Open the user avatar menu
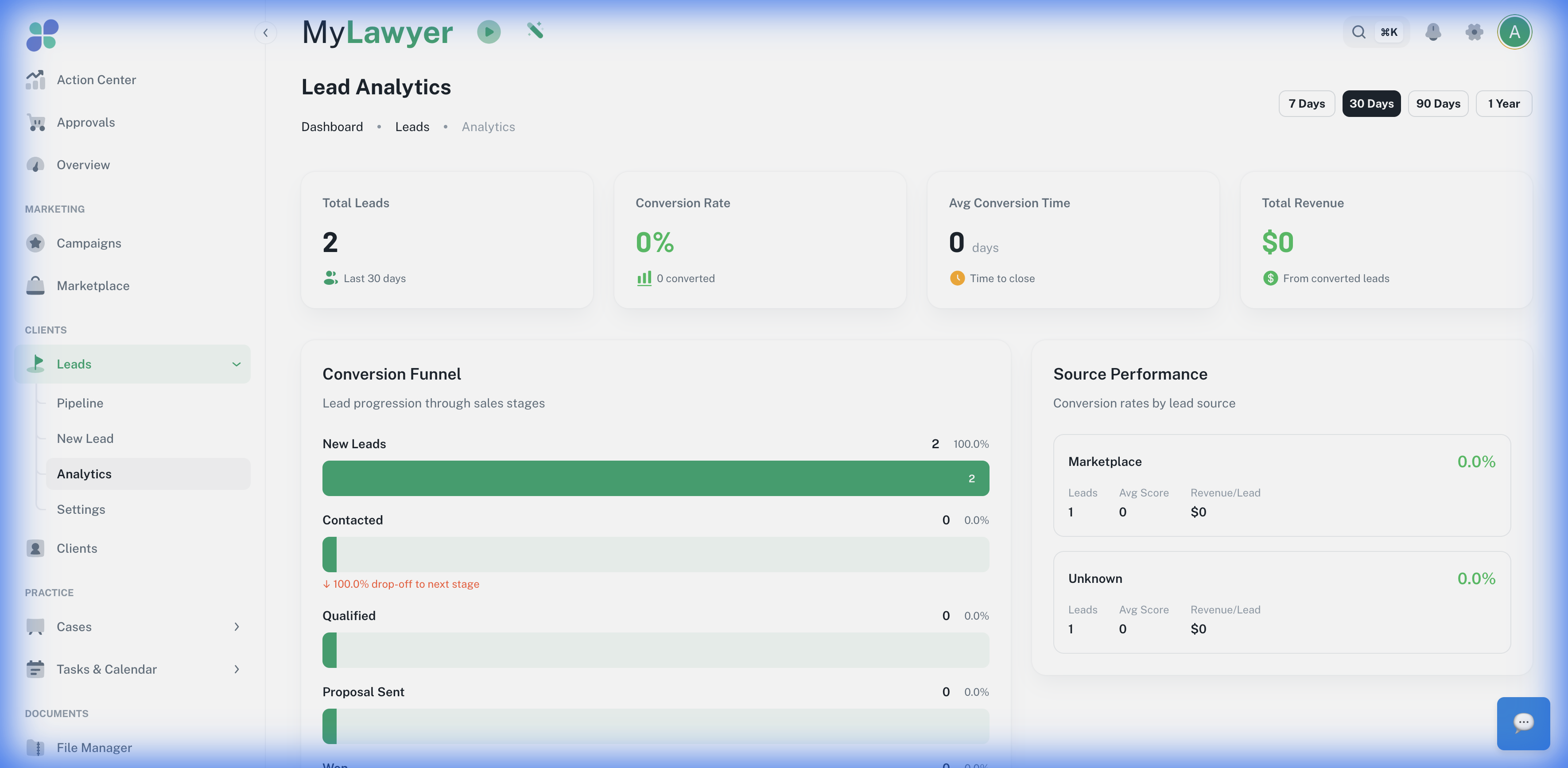The image size is (1568, 768). tap(1514, 31)
